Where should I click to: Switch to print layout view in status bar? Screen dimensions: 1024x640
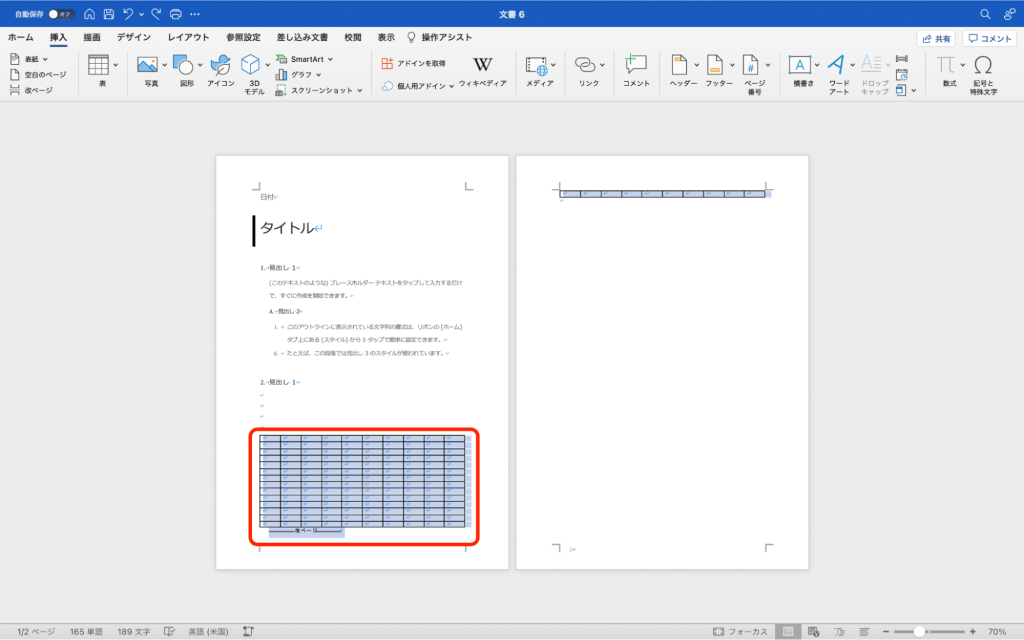788,632
